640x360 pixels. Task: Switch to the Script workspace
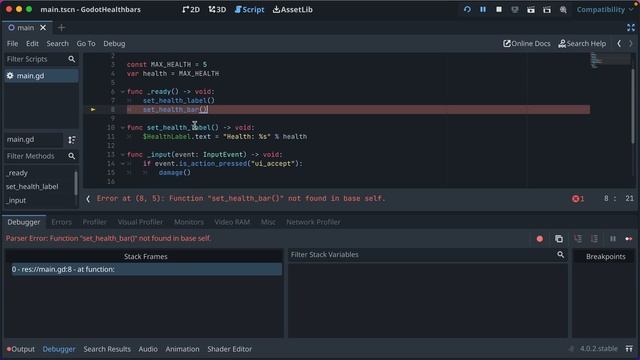coord(249,9)
